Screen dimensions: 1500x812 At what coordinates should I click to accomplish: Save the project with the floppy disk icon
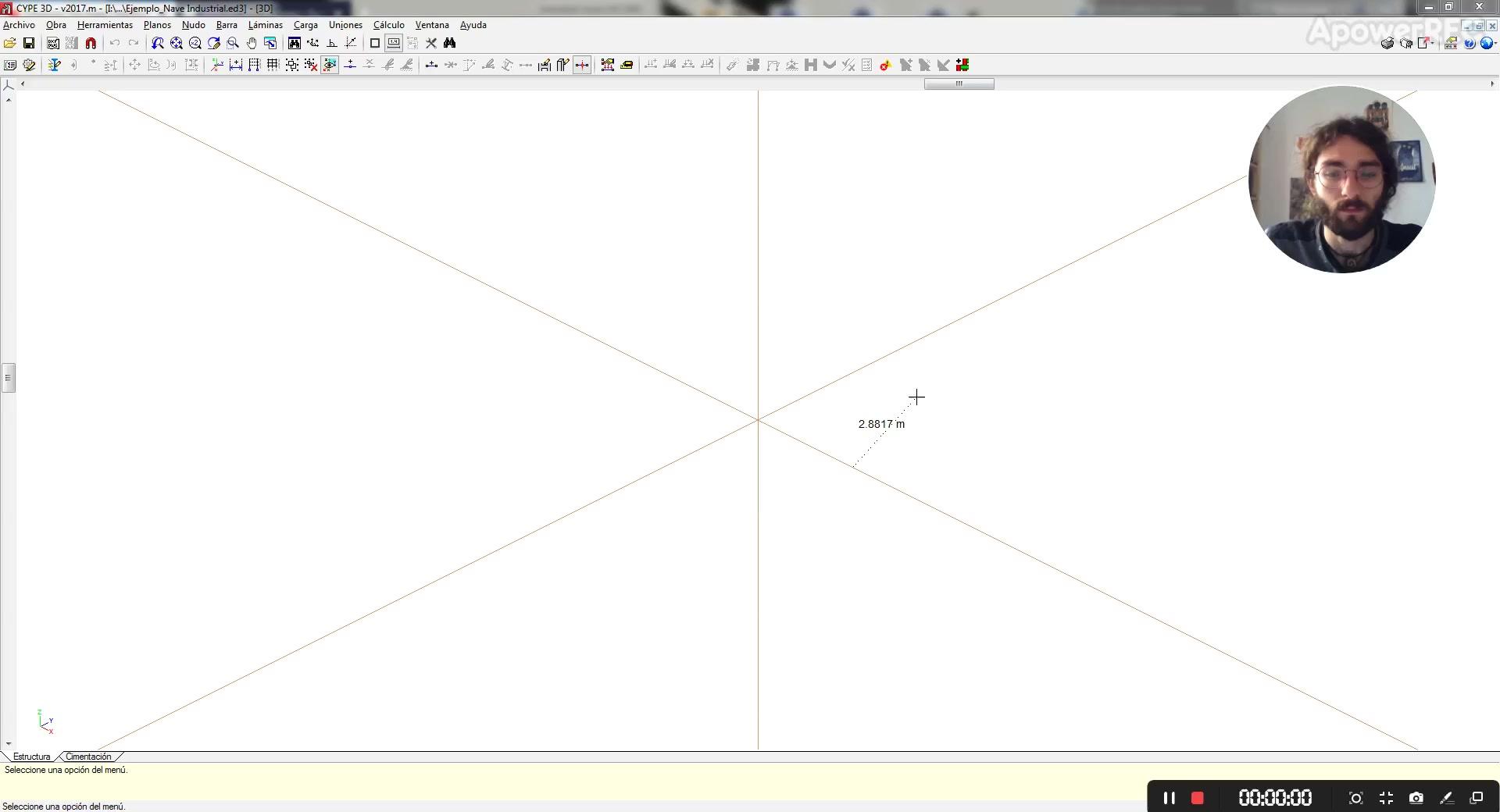pos(29,44)
